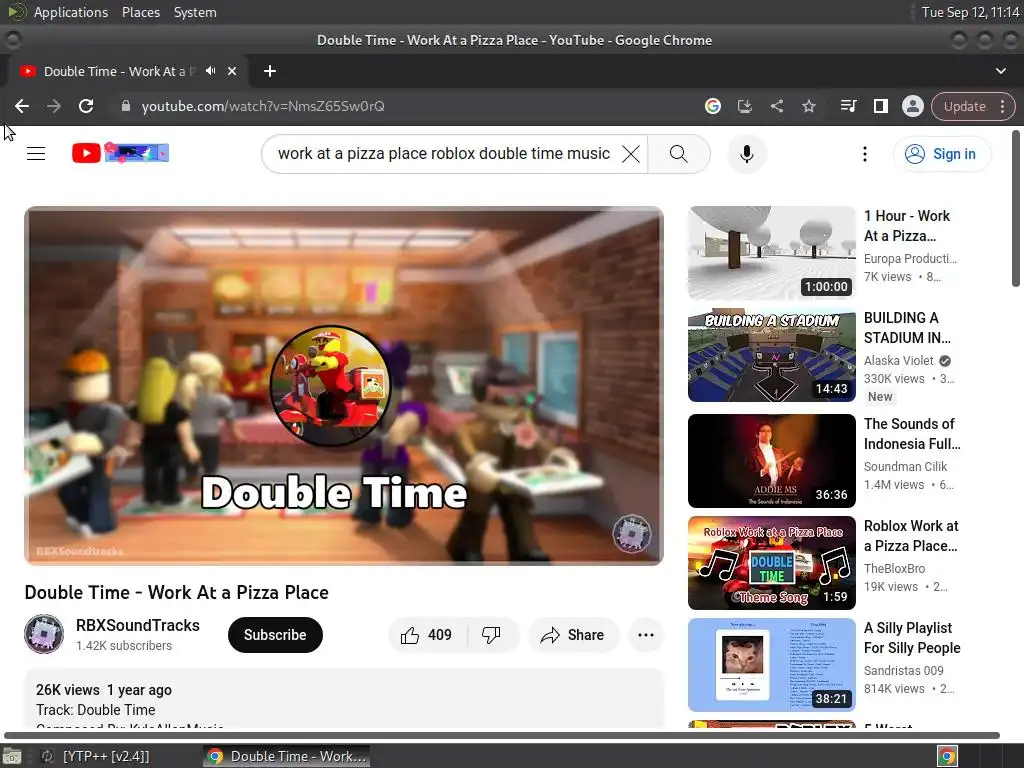Screen dimensions: 1024x768
Task: Open the title 'The Sounds of Indonesia Full...'
Action: (x=912, y=434)
